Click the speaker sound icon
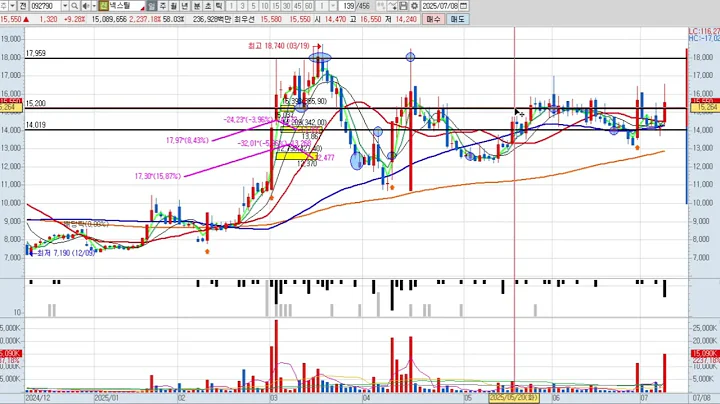Viewport: 720px width, 404px height. pos(86,6)
